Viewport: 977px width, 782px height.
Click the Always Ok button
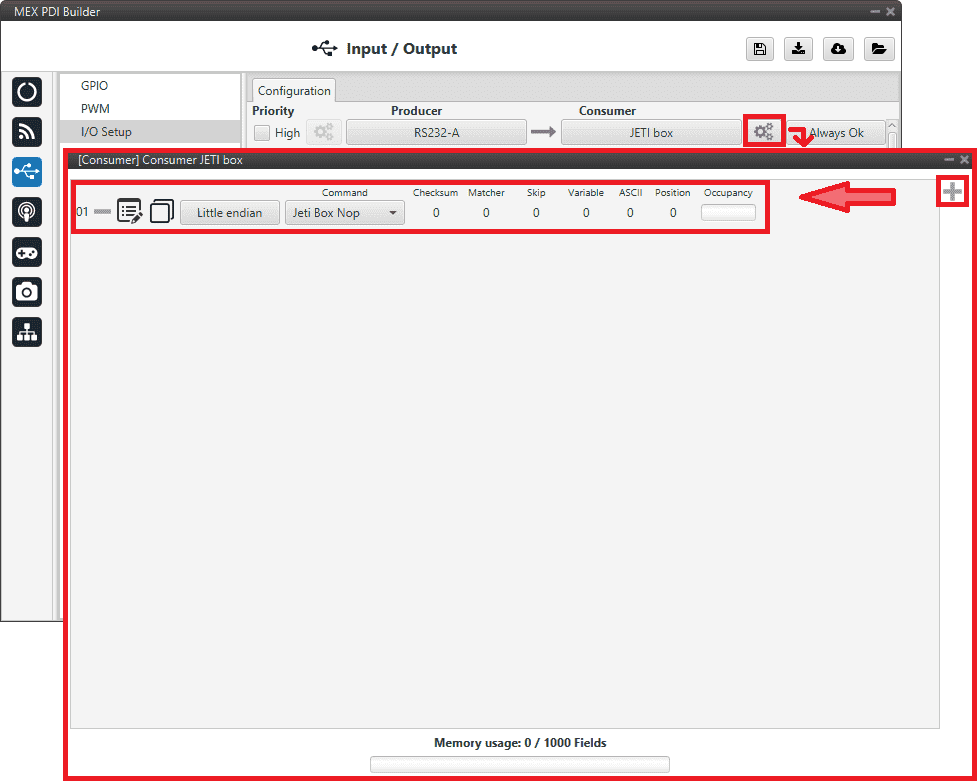836,133
